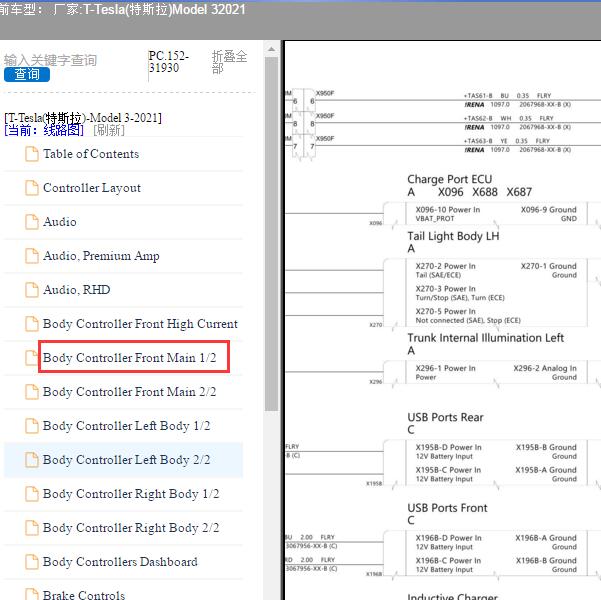Click the X195B-B Ground pin label

546,447
